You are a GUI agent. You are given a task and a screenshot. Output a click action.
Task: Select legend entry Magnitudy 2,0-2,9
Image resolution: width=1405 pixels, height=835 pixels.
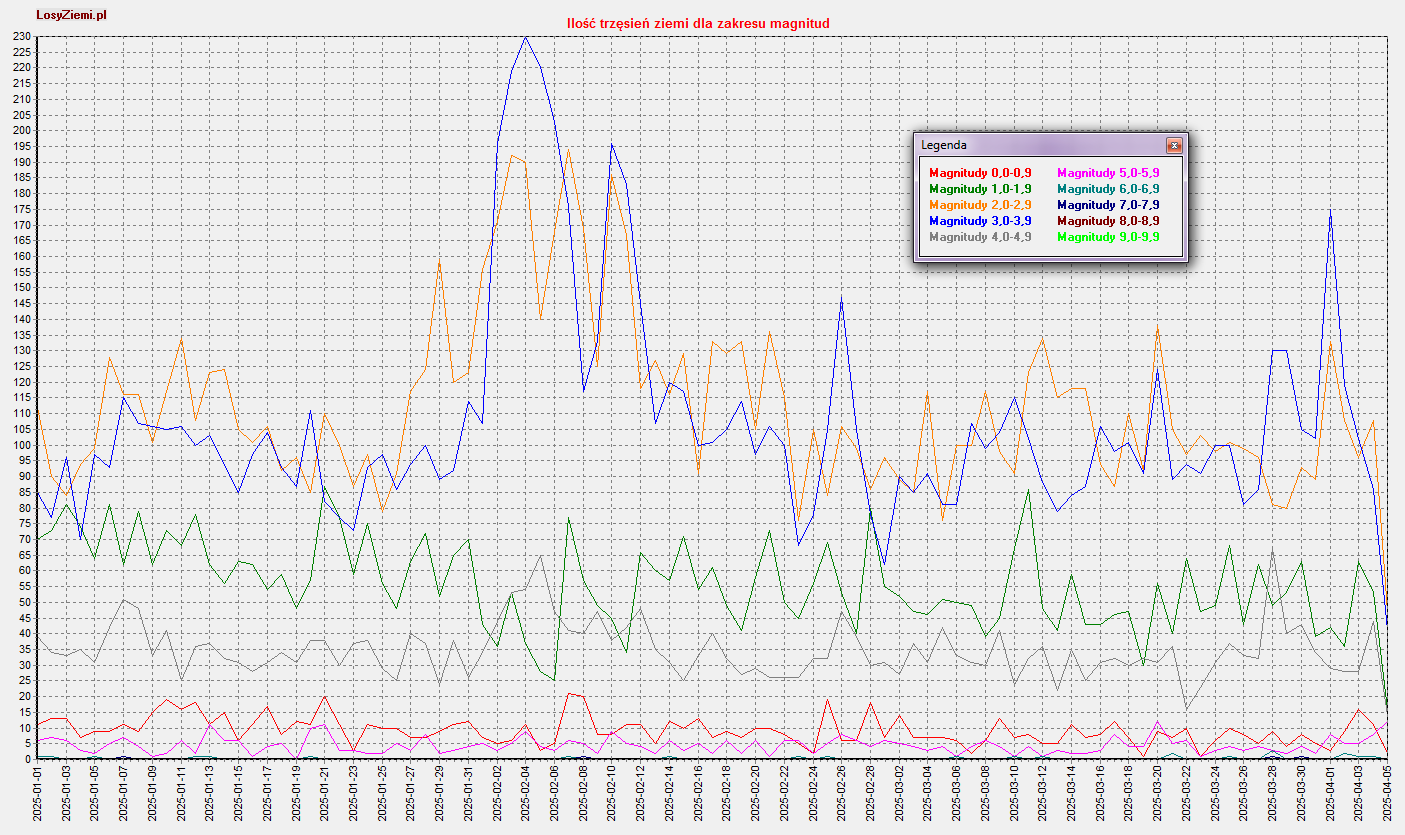pyautogui.click(x=979, y=205)
